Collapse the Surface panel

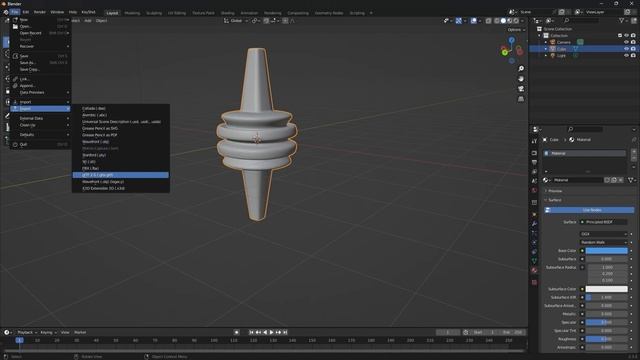555,200
